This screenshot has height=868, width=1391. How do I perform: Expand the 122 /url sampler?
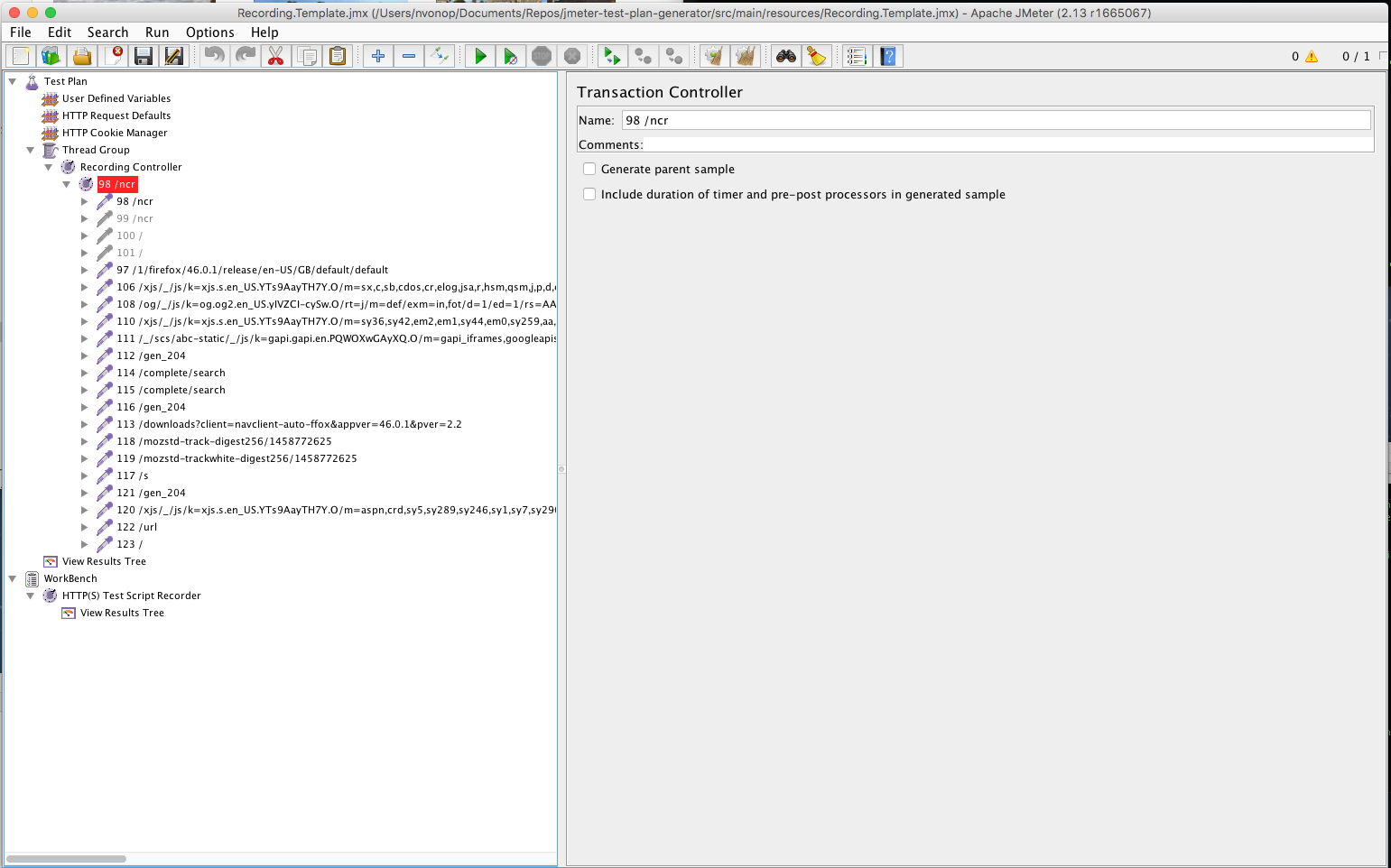(85, 527)
